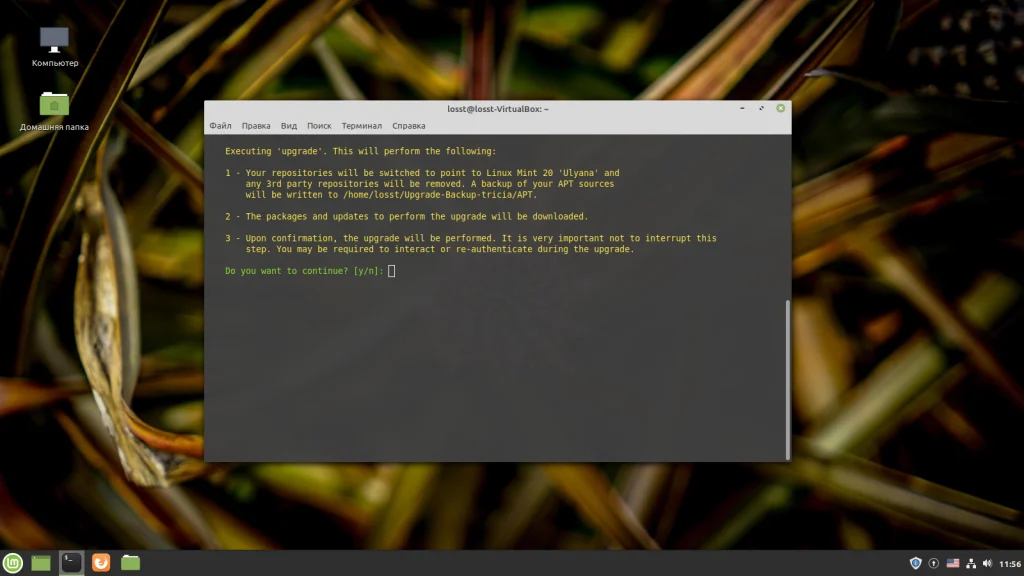Open the Поиск menu
The height and width of the screenshot is (576, 1024).
[x=319, y=125]
